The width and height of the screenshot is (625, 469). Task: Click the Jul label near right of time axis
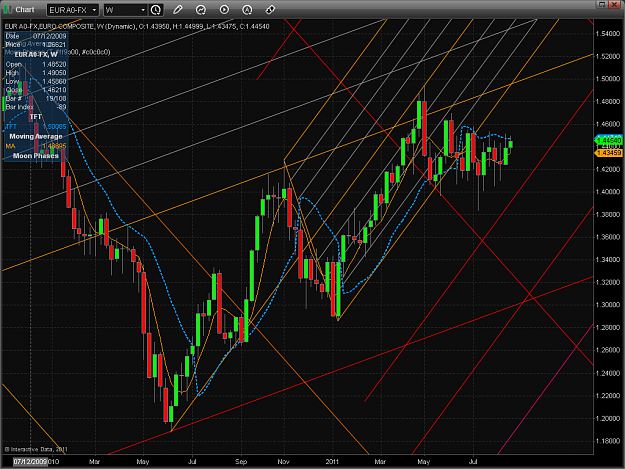[x=473, y=461]
